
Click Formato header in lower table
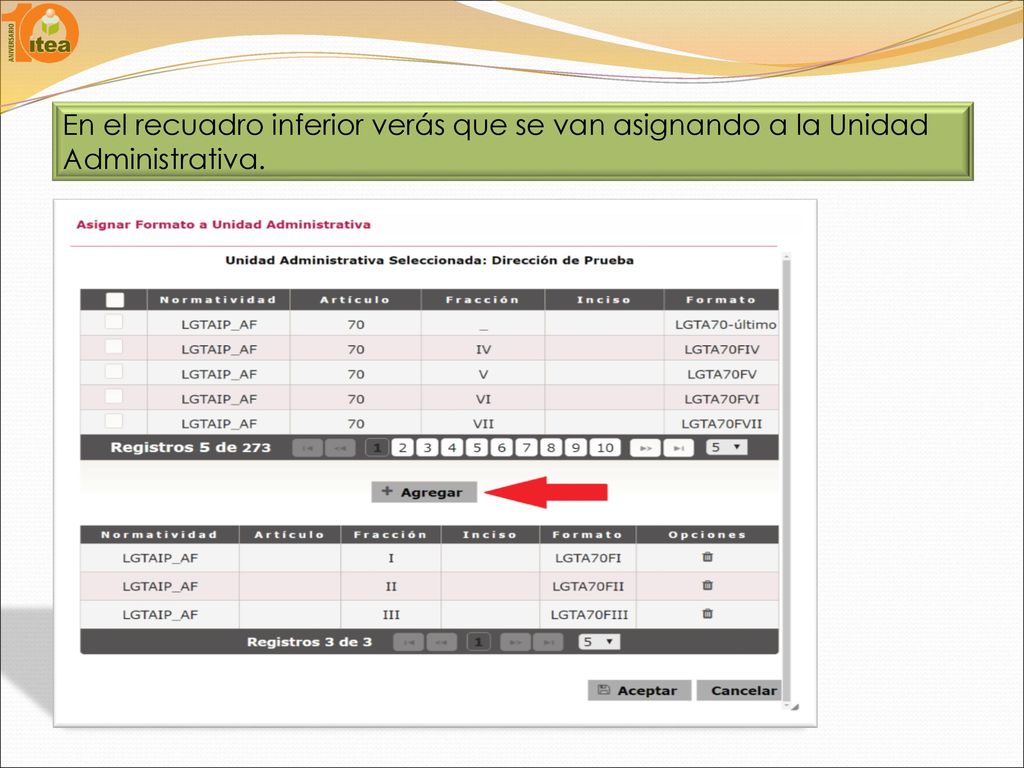[x=588, y=534]
